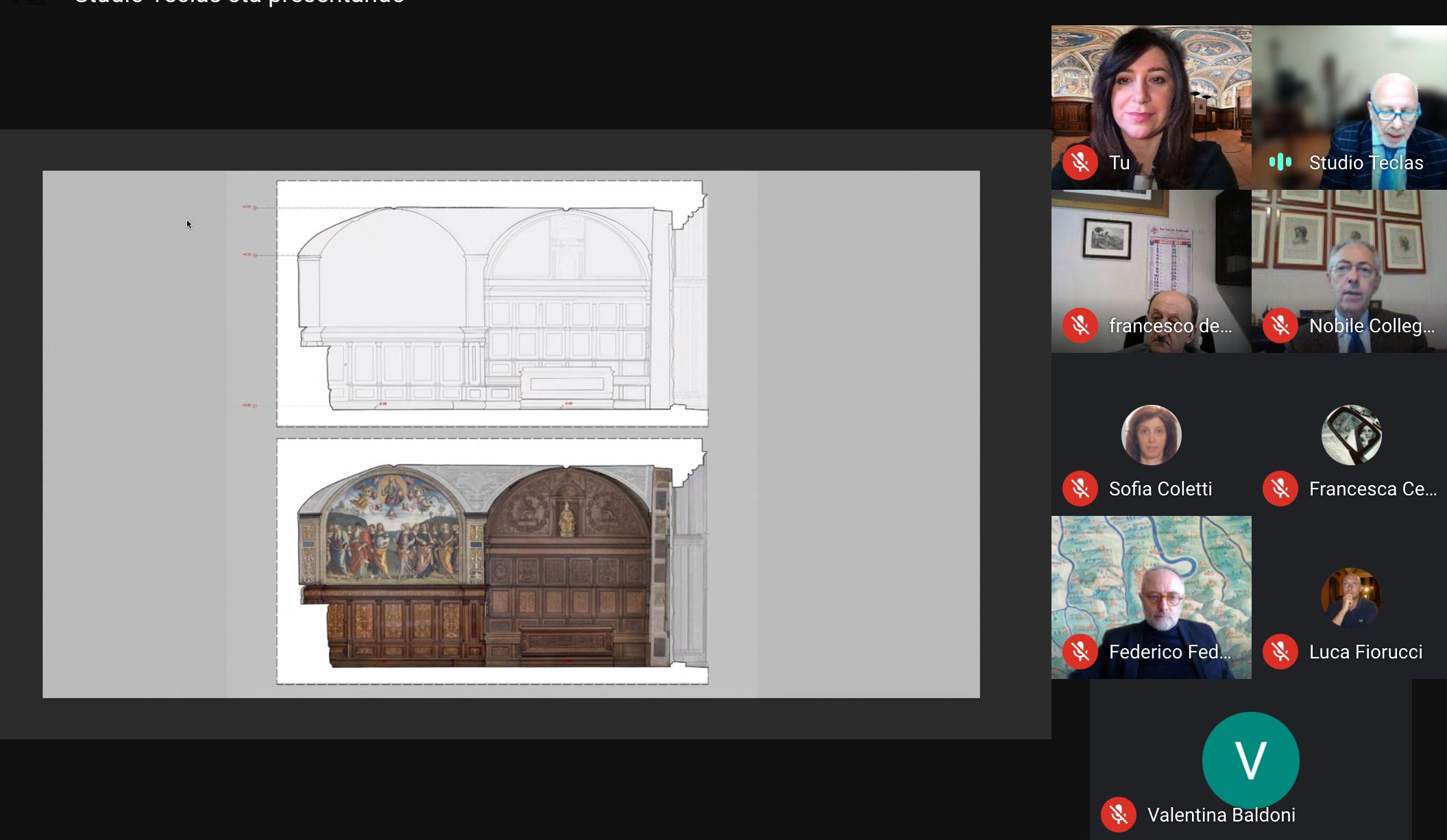Select the Studio Teclas presenter video tile
Screen dimensions: 1447x840
pyautogui.click(x=1349, y=108)
